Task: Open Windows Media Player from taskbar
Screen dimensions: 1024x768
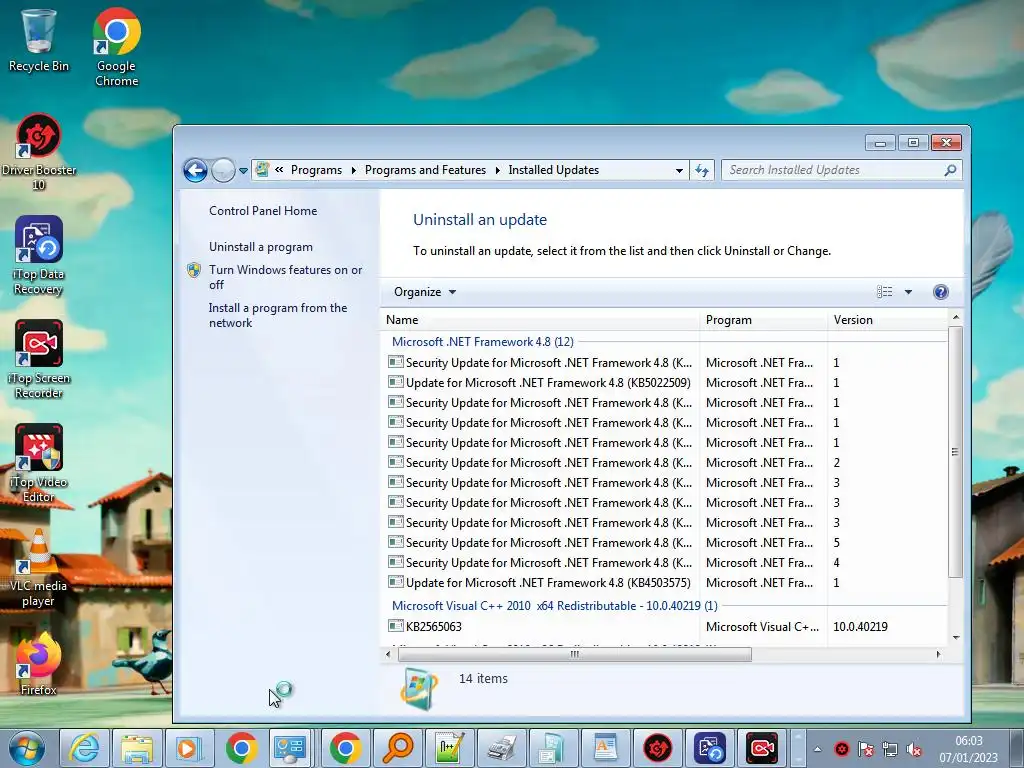Action: (189, 748)
